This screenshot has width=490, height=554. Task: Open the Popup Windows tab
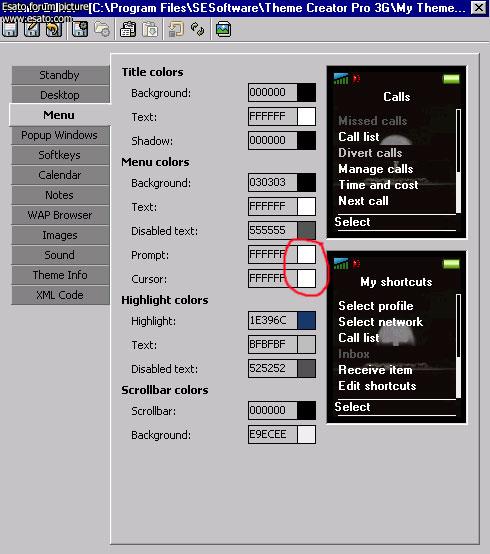coord(60,135)
